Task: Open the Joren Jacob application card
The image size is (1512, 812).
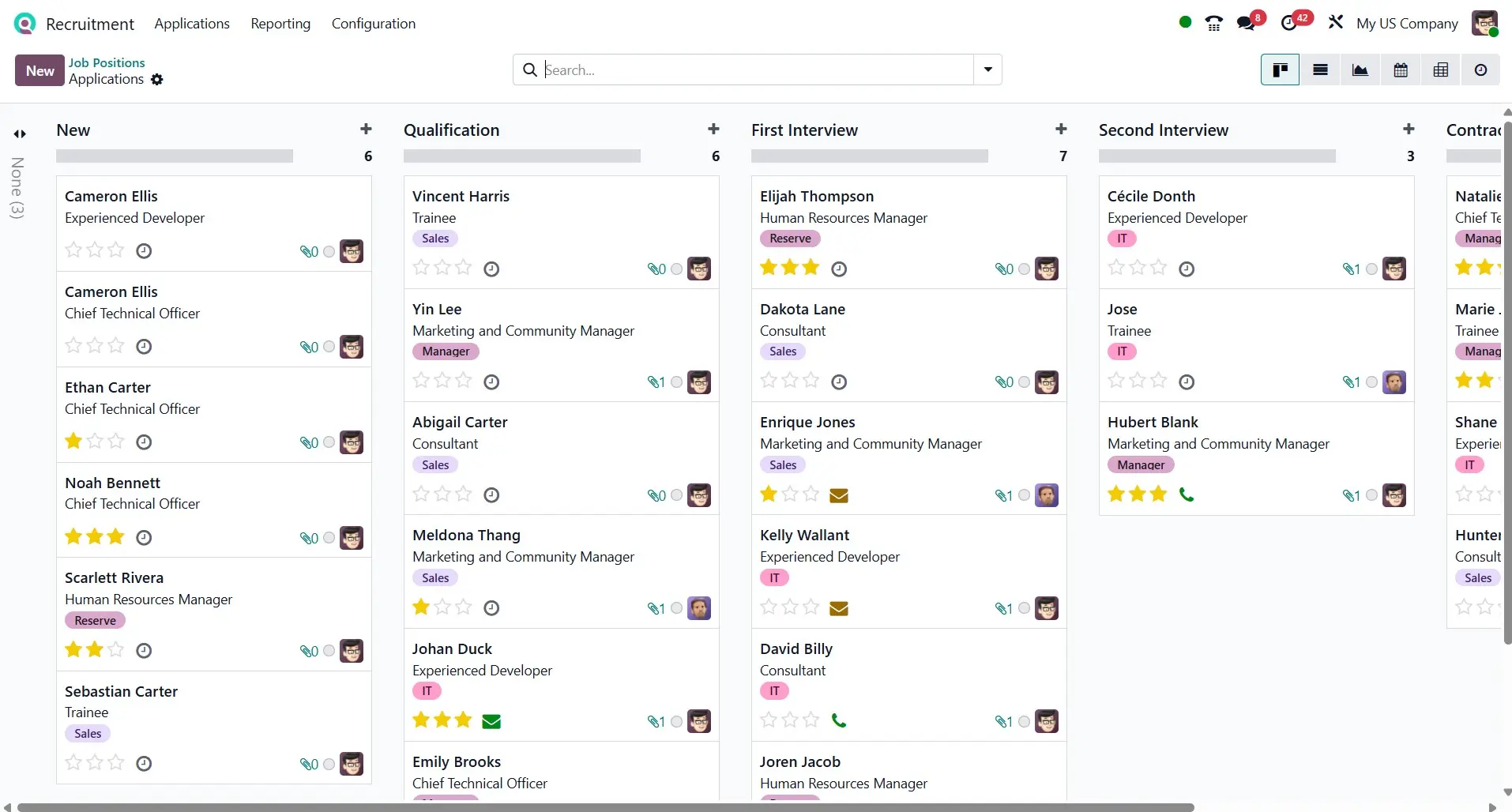Action: [908, 772]
